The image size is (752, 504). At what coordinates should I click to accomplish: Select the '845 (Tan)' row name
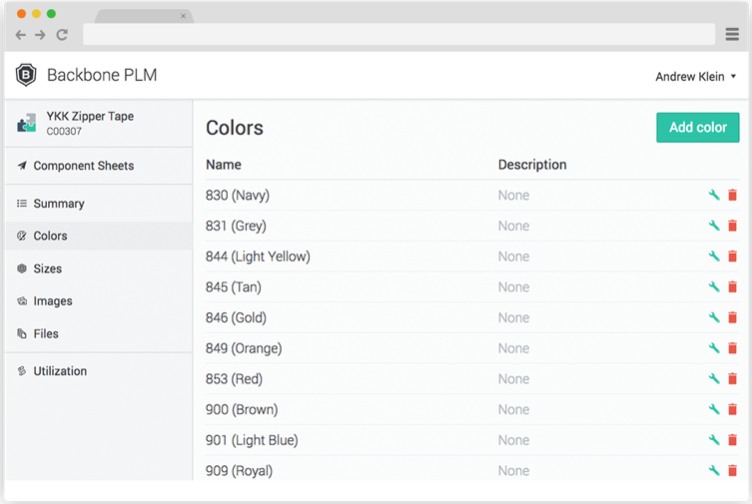click(234, 287)
